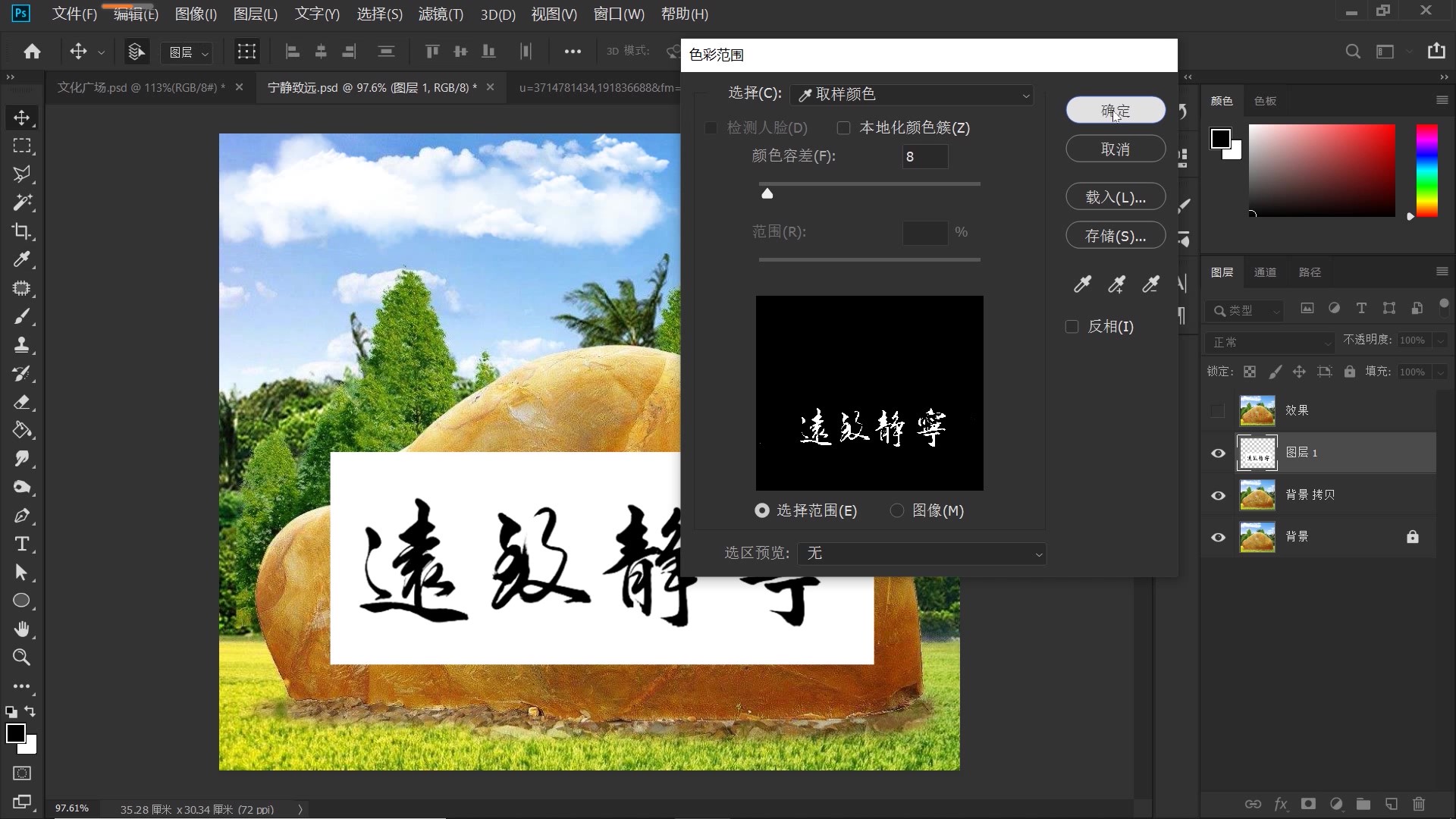Select the 图像(M) radio button
1456x819 pixels.
898,510
